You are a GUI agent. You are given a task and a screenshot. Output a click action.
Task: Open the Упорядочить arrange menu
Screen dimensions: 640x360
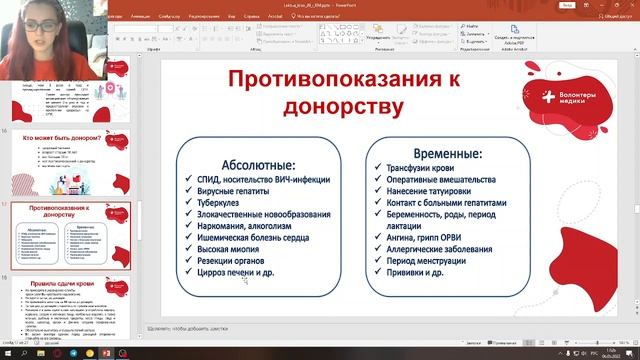pyautogui.click(x=378, y=33)
